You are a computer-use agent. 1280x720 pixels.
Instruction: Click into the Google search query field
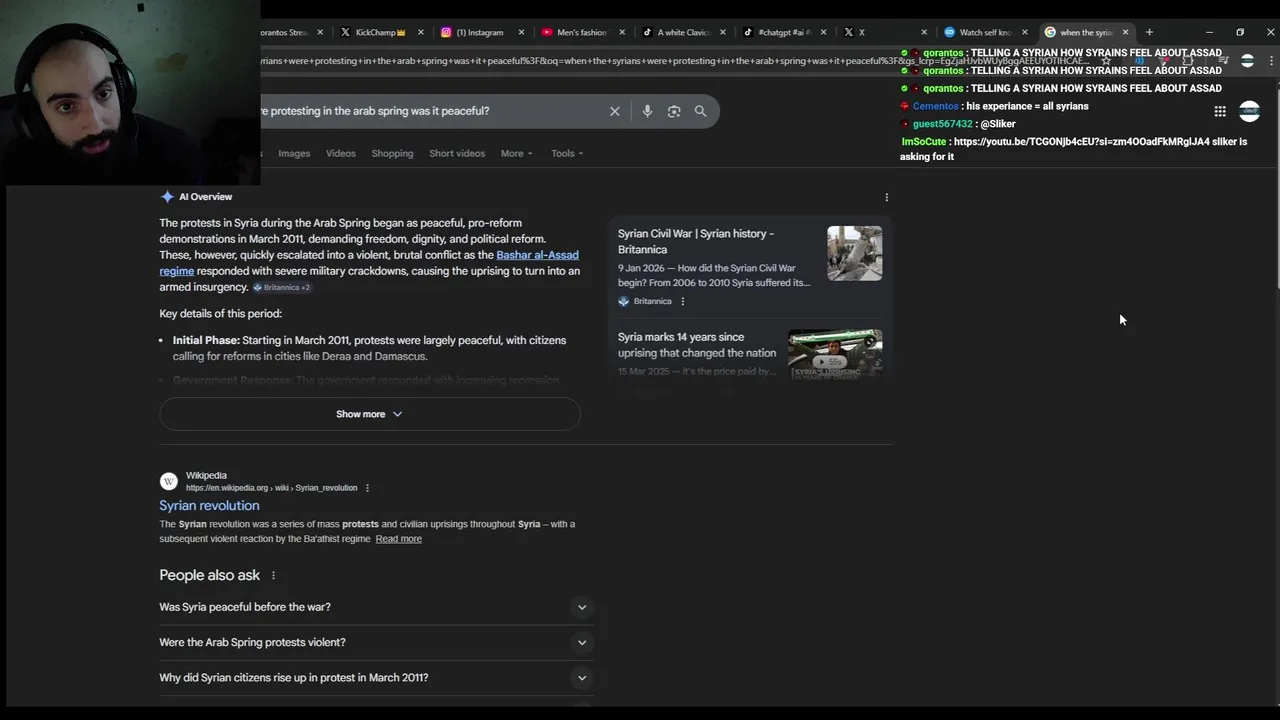click(x=430, y=111)
